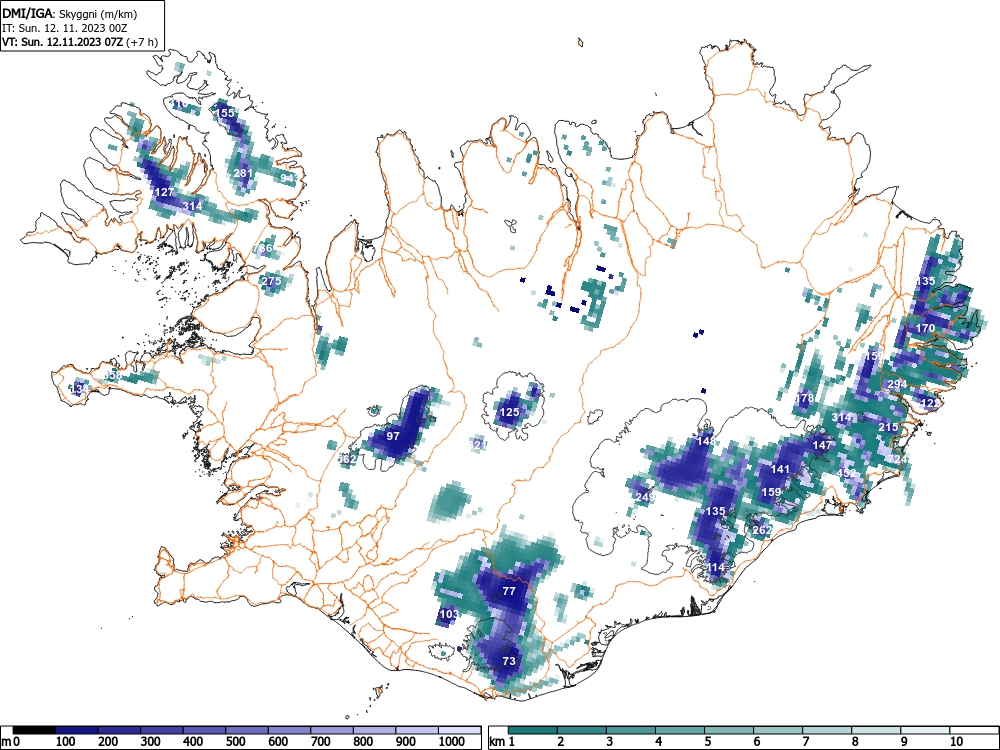Select the 103 value label
1000x750 pixels.
[449, 614]
